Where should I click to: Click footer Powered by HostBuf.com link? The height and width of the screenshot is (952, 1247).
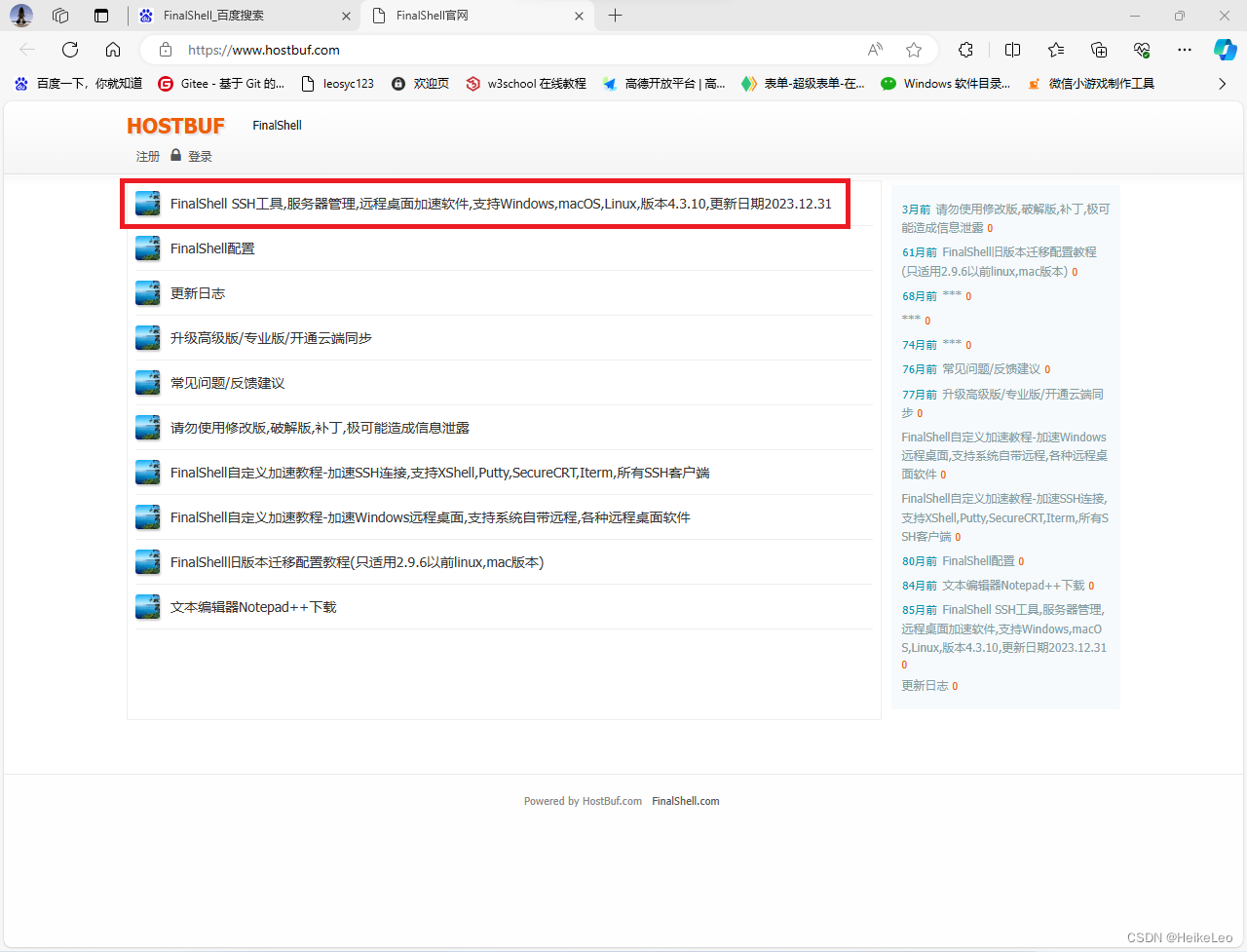583,801
